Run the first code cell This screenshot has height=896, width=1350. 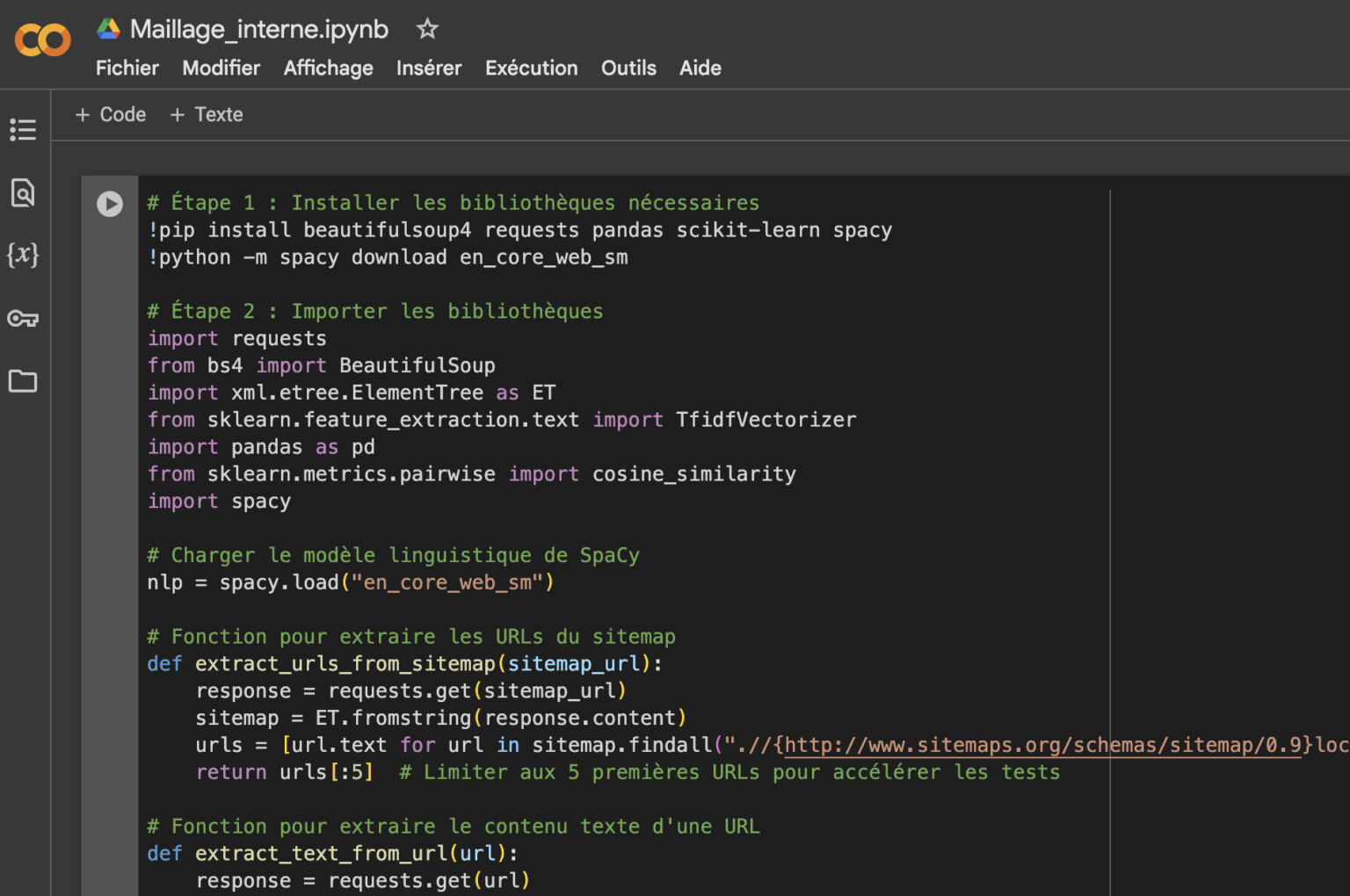(x=109, y=204)
